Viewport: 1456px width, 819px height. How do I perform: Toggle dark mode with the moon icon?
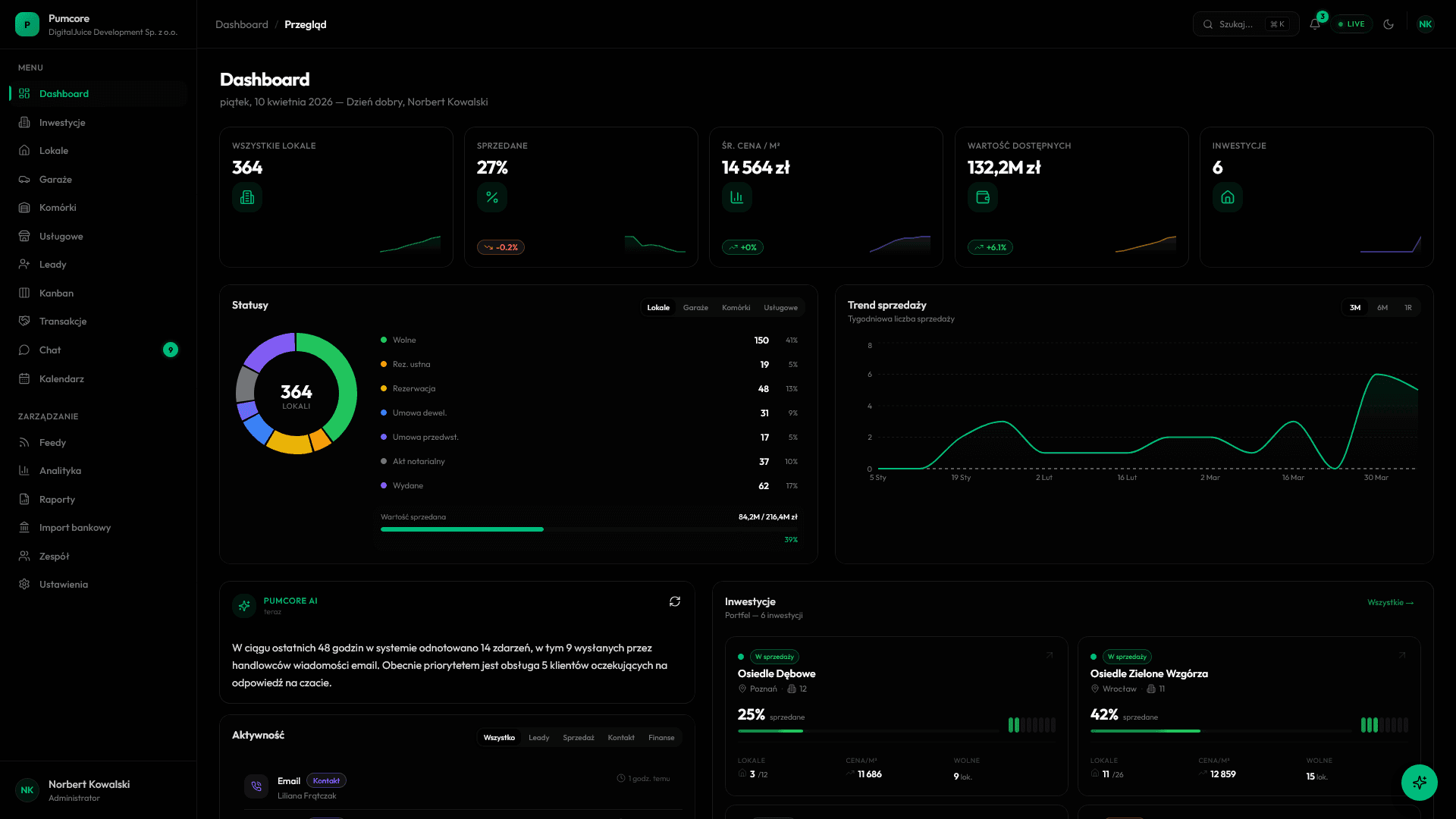click(1389, 24)
